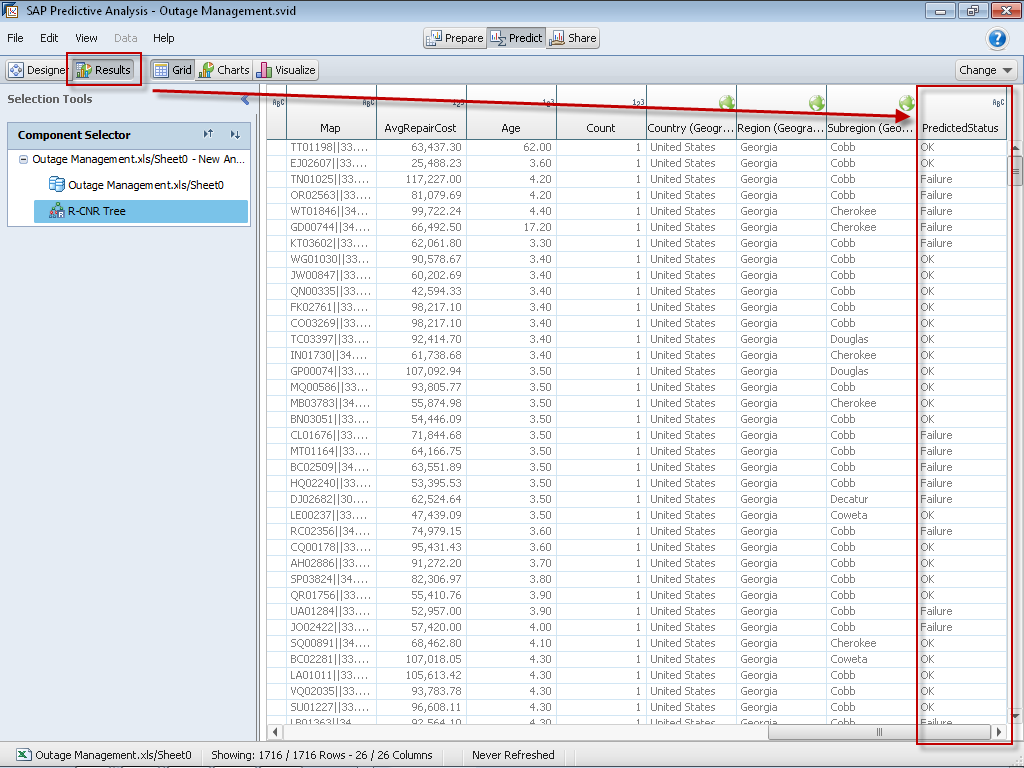Image resolution: width=1024 pixels, height=768 pixels.
Task: Switch to the Prepare view
Action: 455,38
